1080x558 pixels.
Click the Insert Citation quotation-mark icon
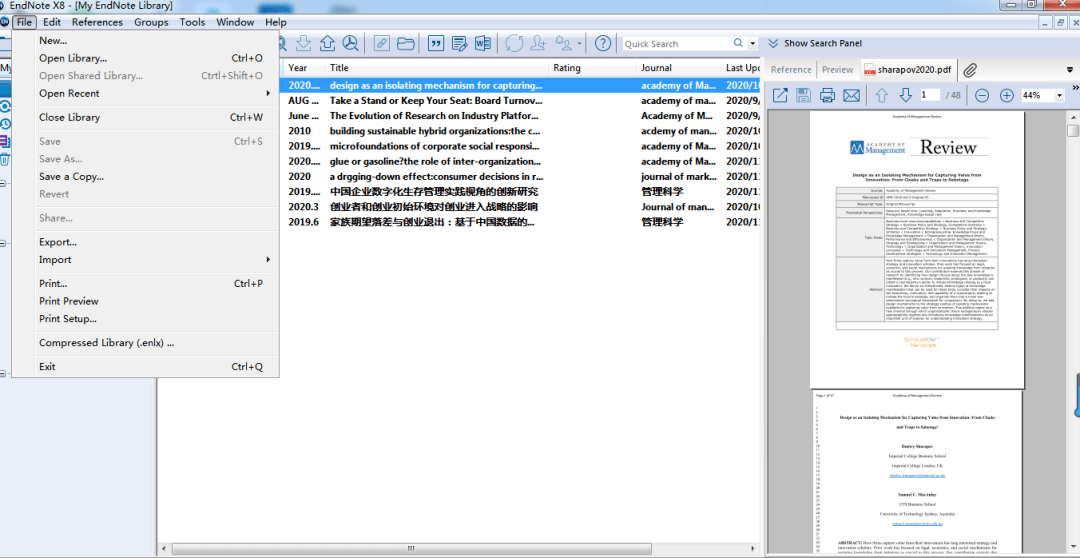[x=435, y=43]
